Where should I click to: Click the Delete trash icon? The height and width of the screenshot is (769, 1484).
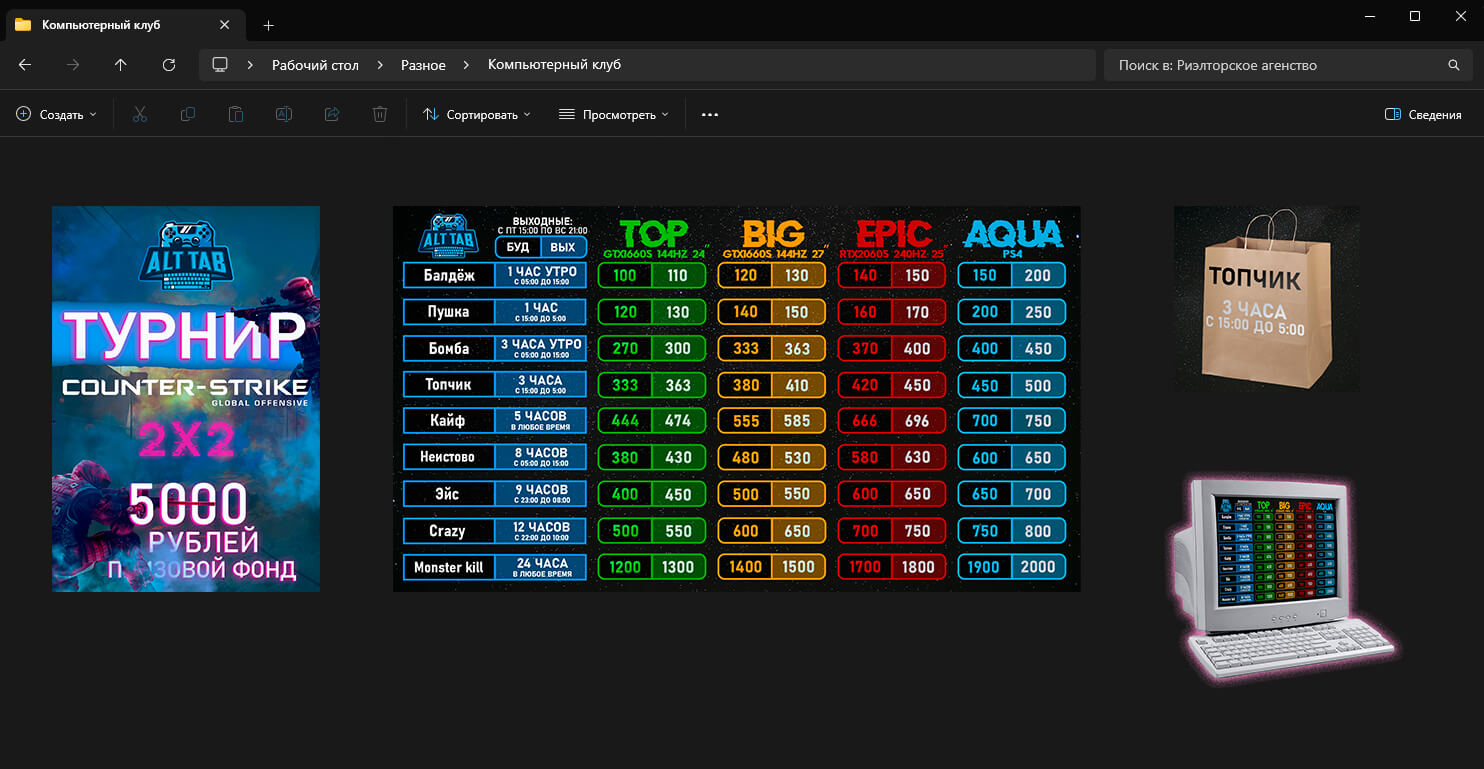(380, 114)
